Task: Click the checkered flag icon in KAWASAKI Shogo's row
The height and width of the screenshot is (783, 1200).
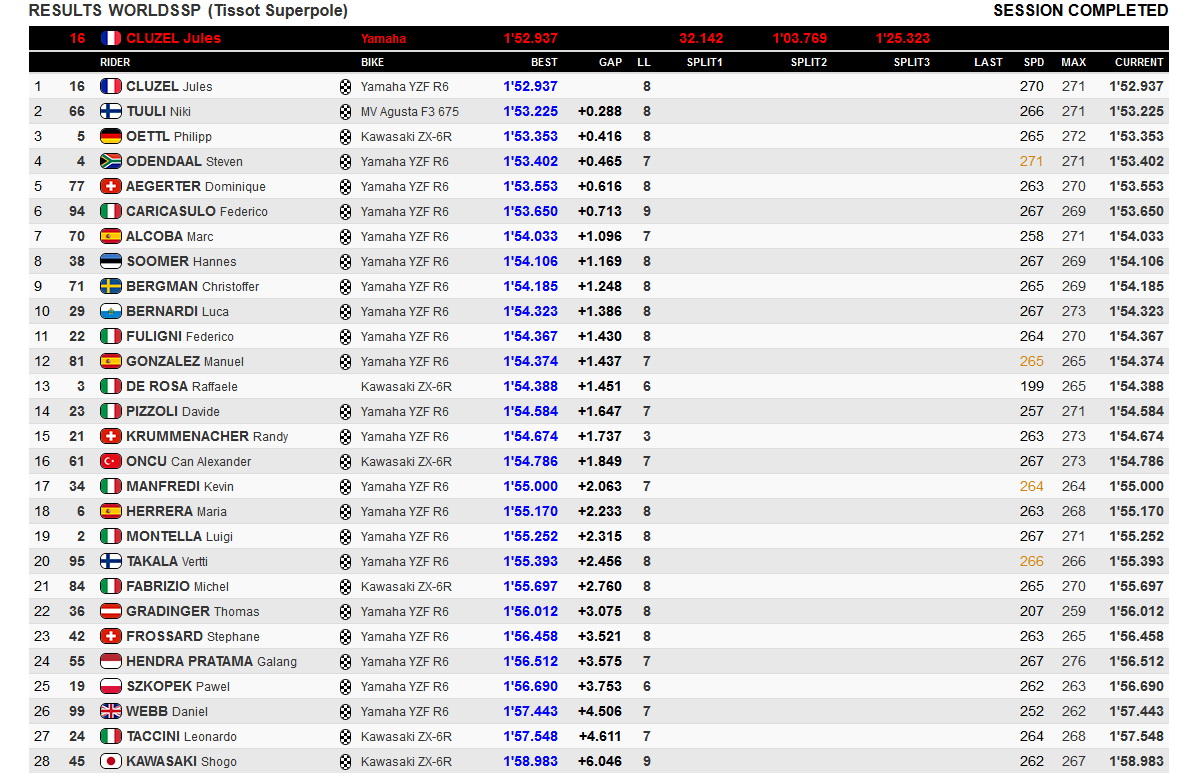Action: coord(346,761)
